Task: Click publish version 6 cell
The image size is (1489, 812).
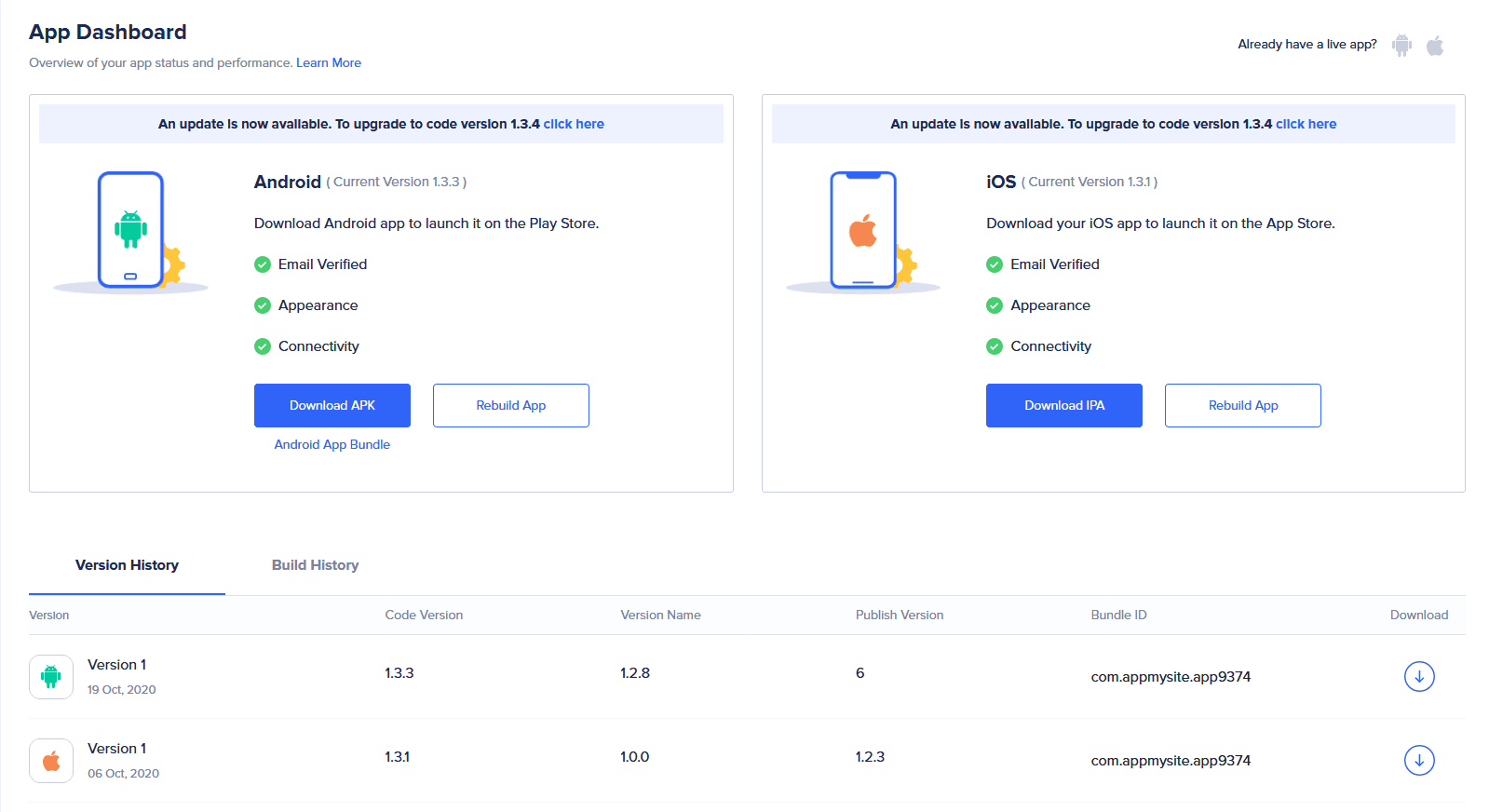Action: 860,672
